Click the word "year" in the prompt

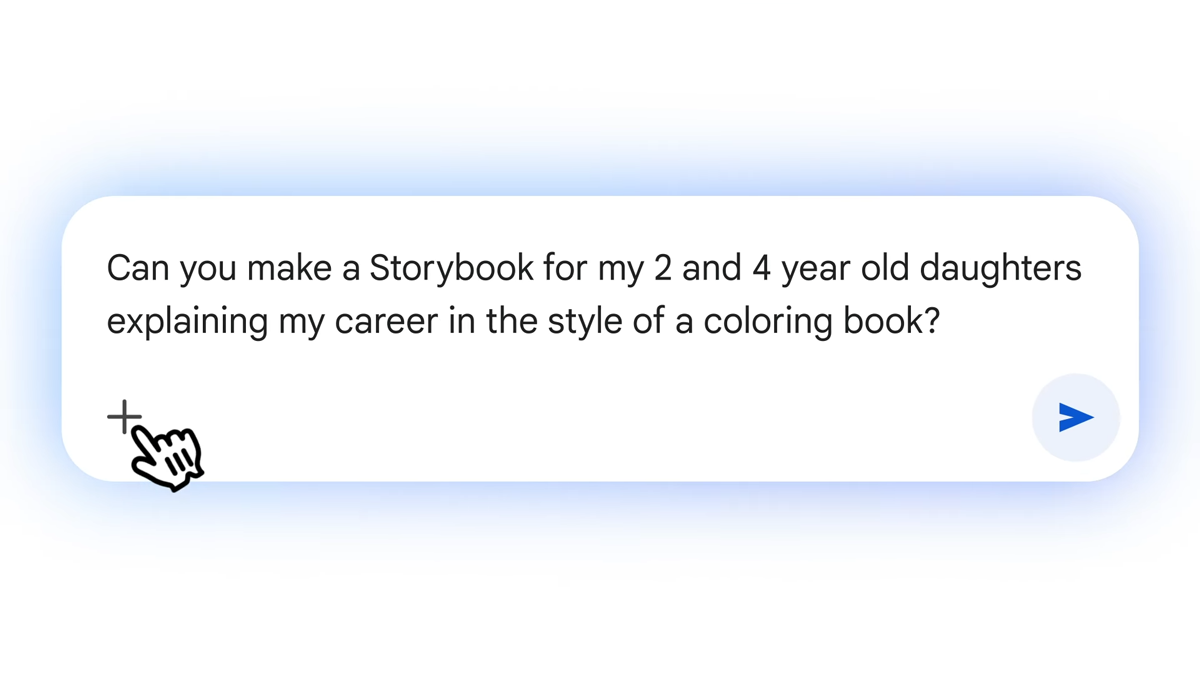817,269
